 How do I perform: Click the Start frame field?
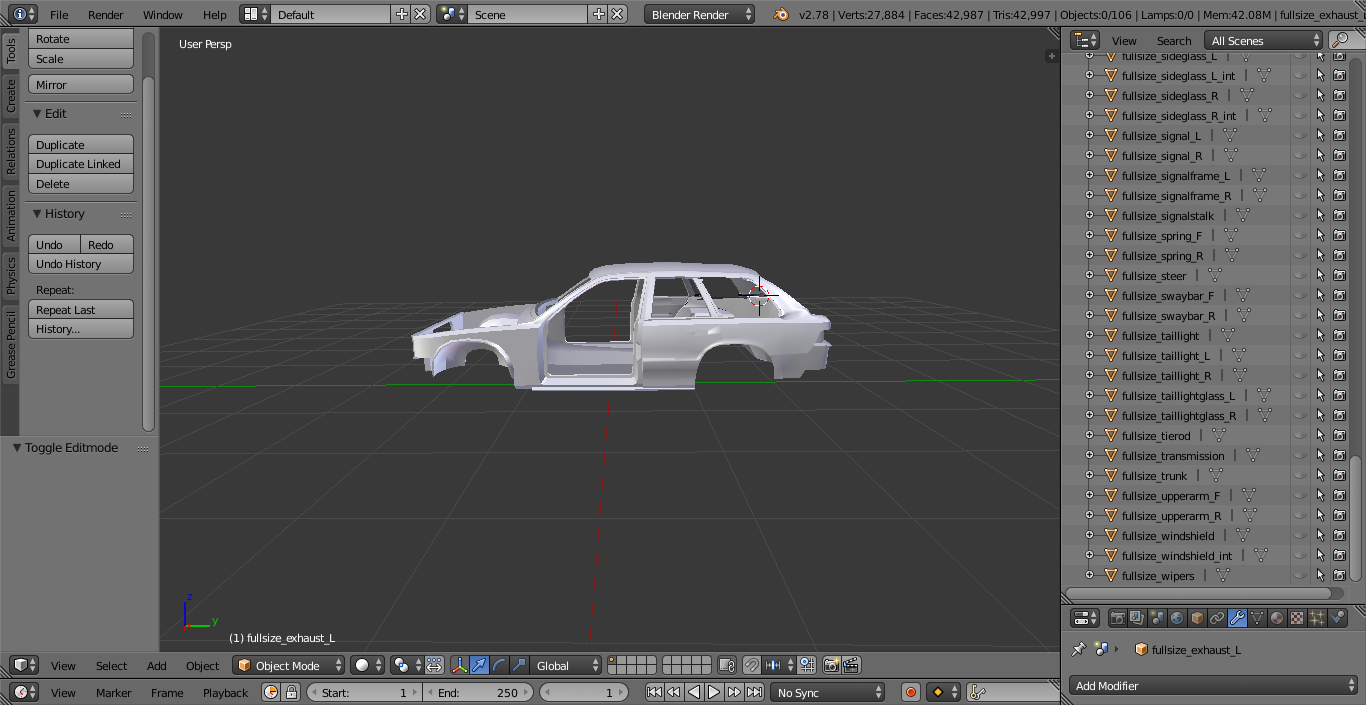(365, 692)
